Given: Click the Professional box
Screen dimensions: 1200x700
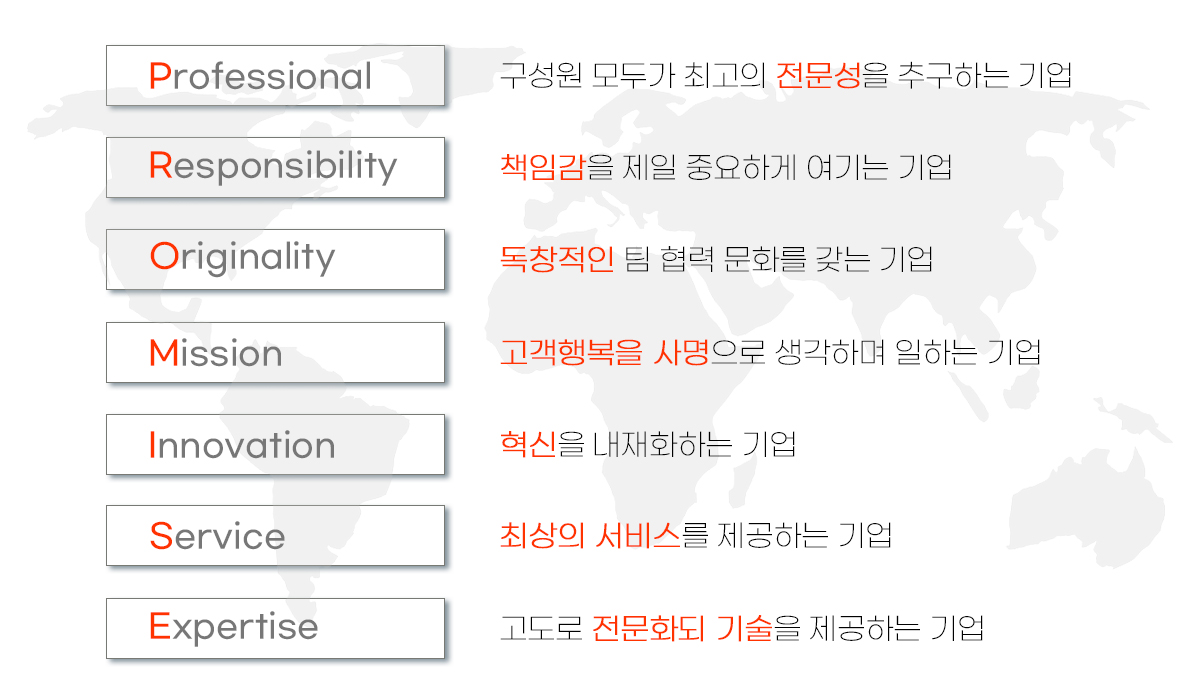Looking at the screenshot, I should click(275, 75).
